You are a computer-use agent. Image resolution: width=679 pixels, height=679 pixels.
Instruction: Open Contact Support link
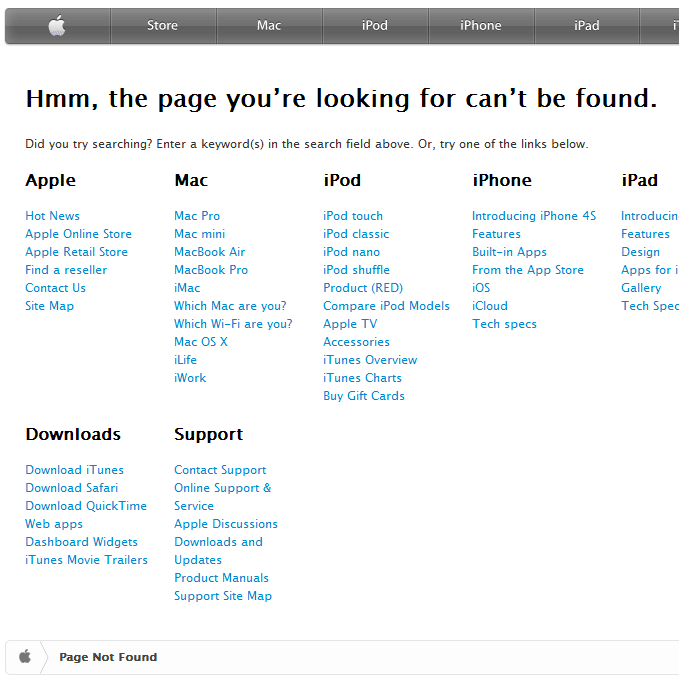pos(220,470)
